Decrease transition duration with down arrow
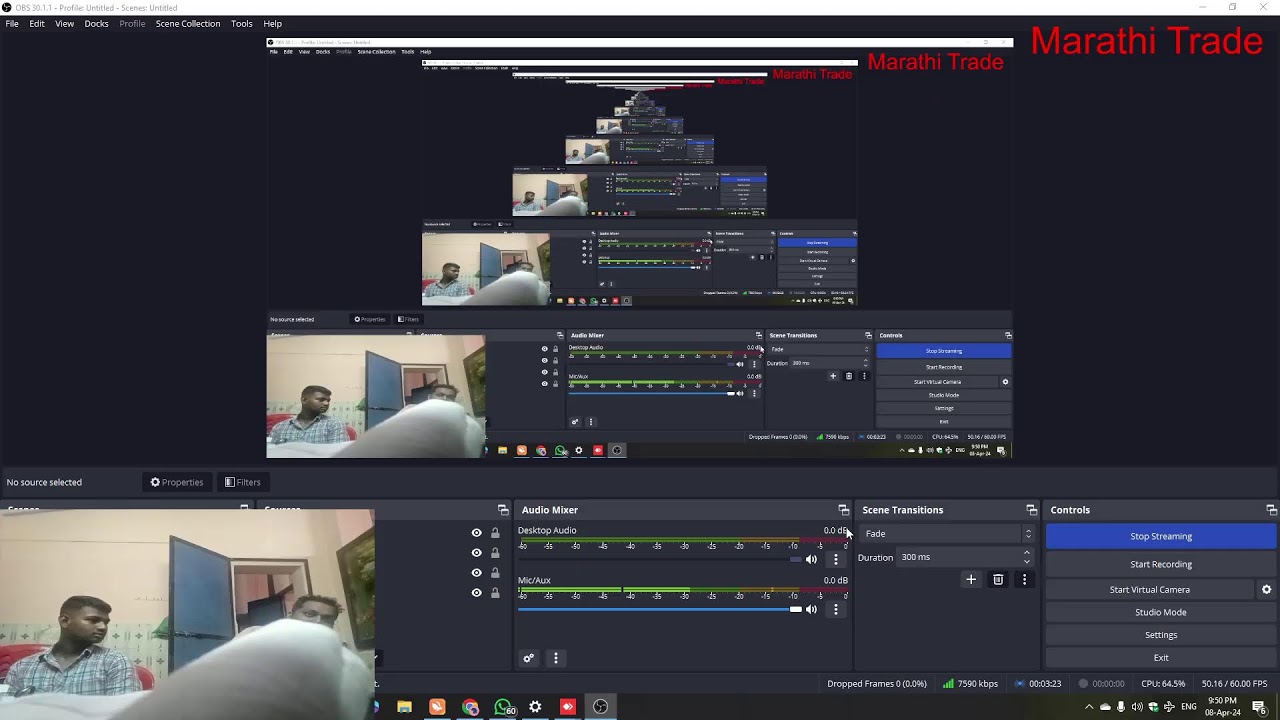 click(1026, 562)
